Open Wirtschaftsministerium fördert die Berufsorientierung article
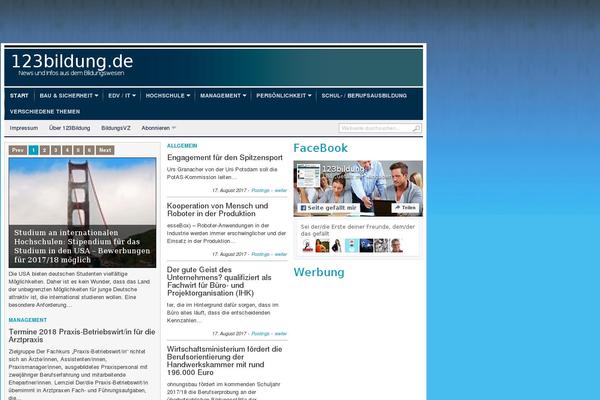Image resolution: width=600 pixels, height=400 pixels. point(225,361)
